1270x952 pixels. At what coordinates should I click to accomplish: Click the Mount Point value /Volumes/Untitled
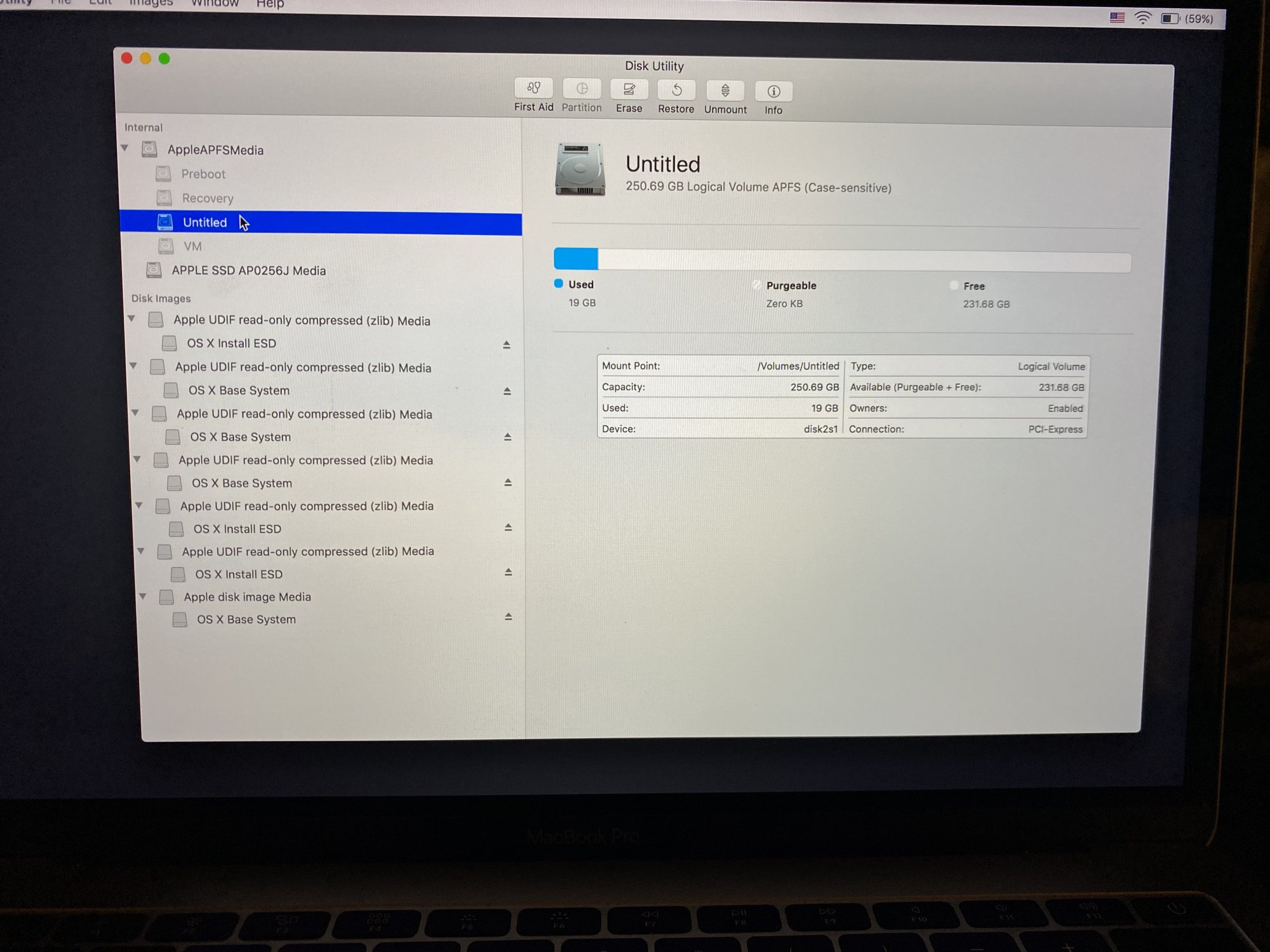(798, 366)
